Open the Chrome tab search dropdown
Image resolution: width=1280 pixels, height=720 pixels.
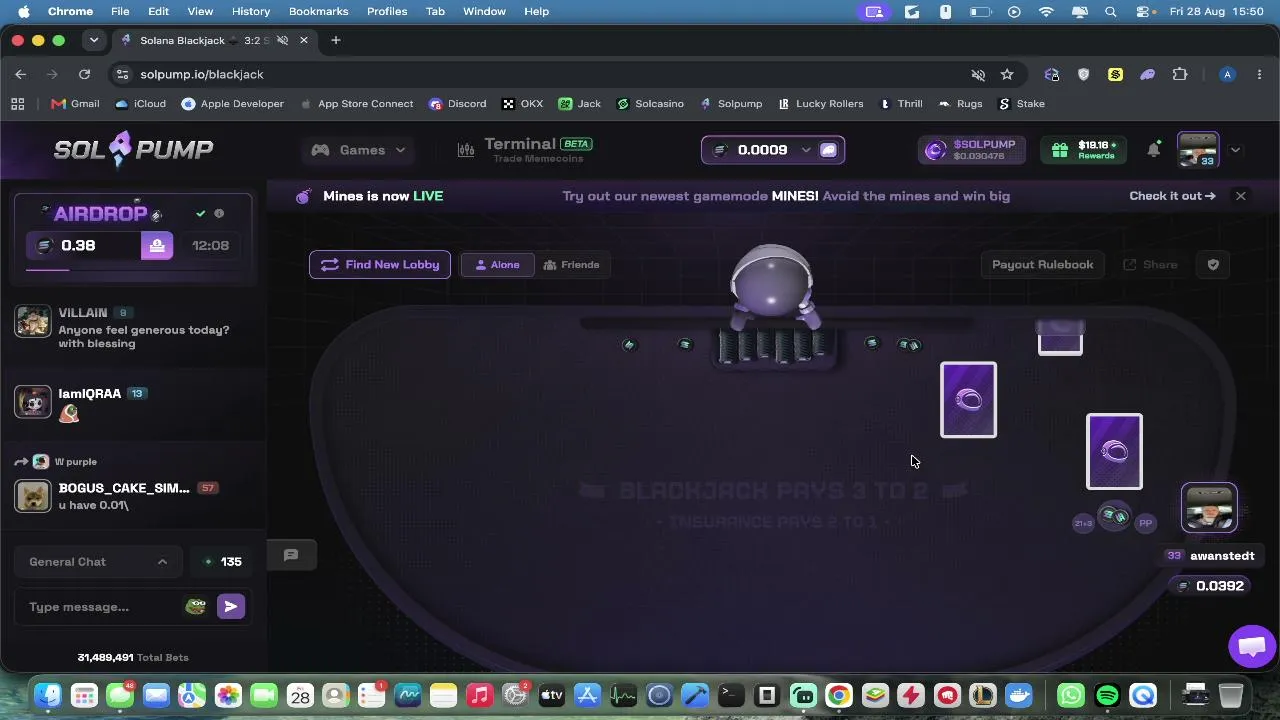[x=94, y=40]
